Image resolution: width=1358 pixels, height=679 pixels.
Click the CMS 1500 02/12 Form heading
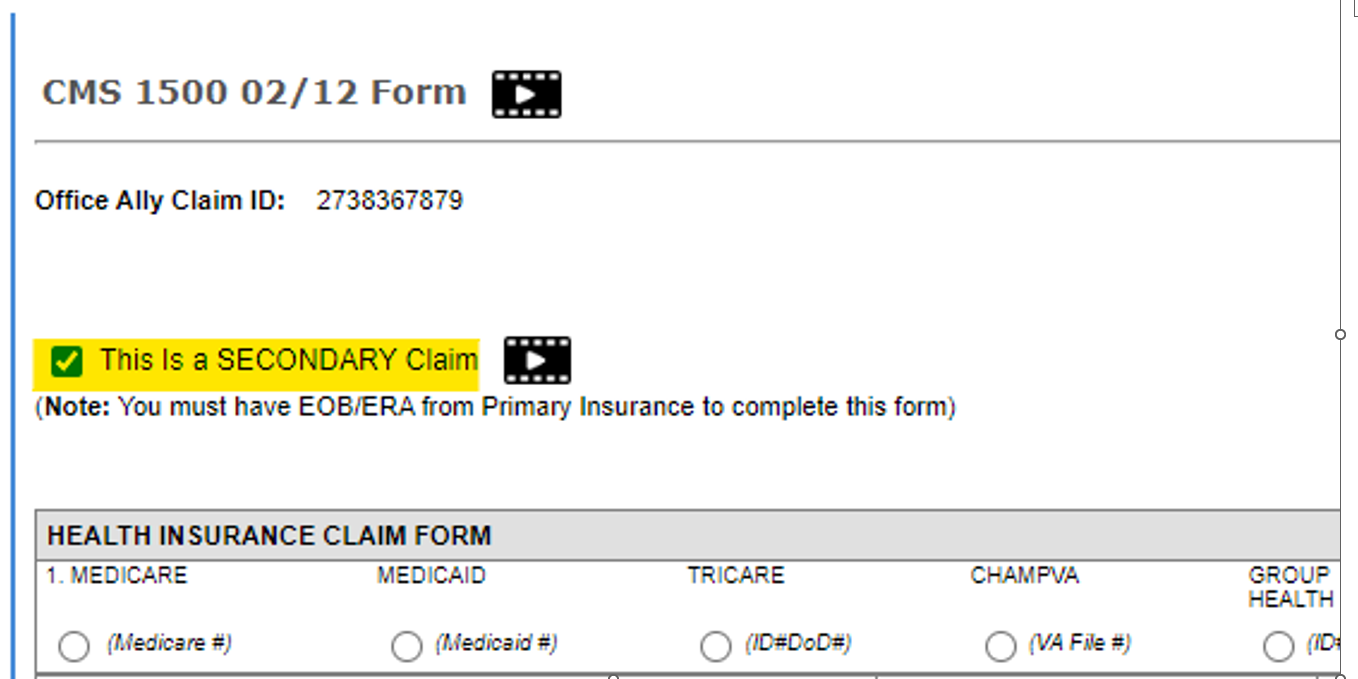tap(253, 92)
